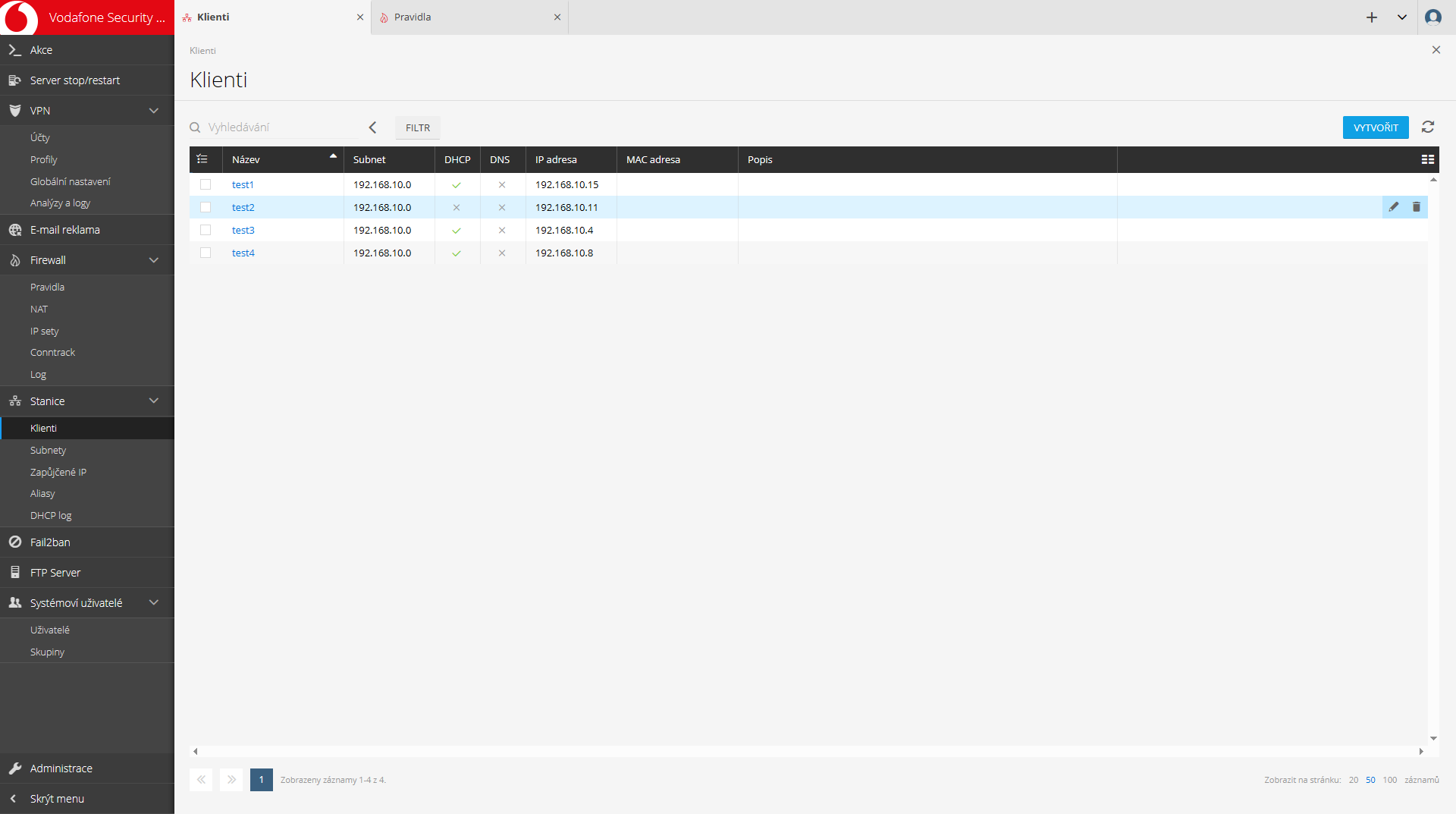Sort by Název column arrow

coord(333,156)
